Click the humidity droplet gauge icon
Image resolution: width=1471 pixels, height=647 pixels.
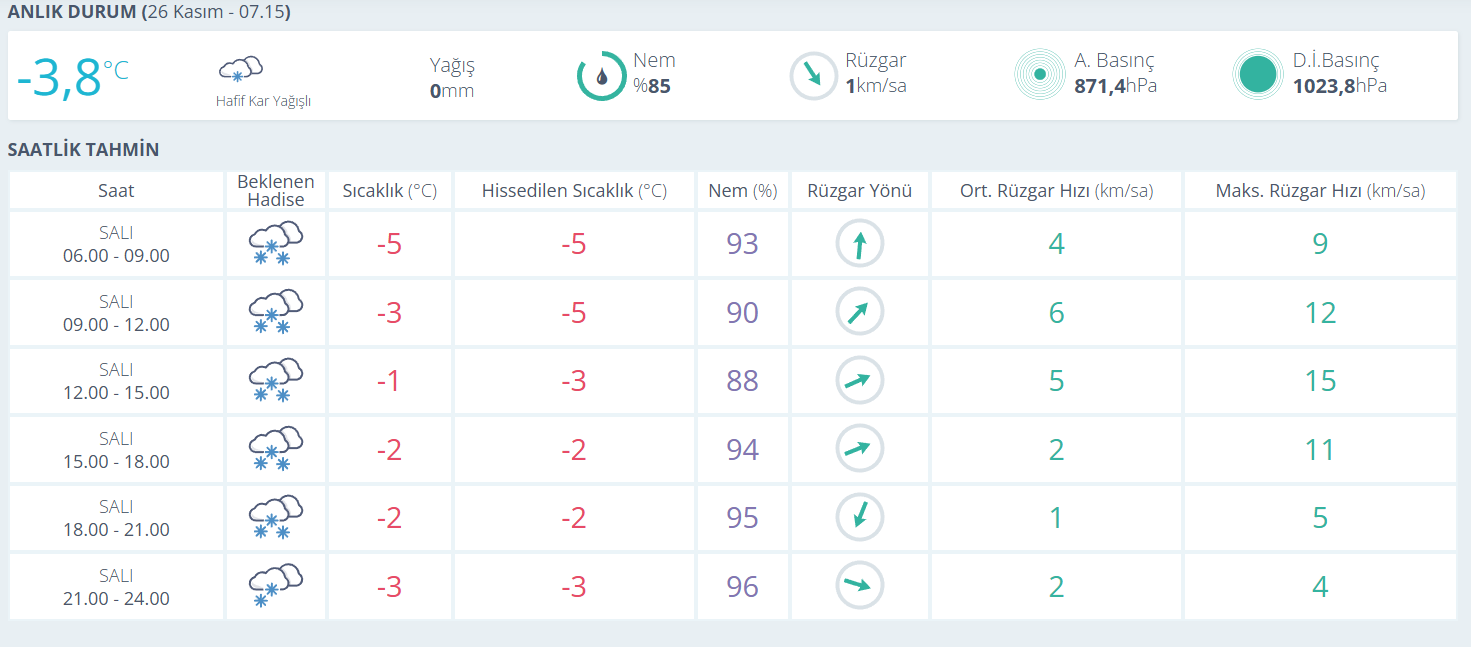pyautogui.click(x=601, y=76)
